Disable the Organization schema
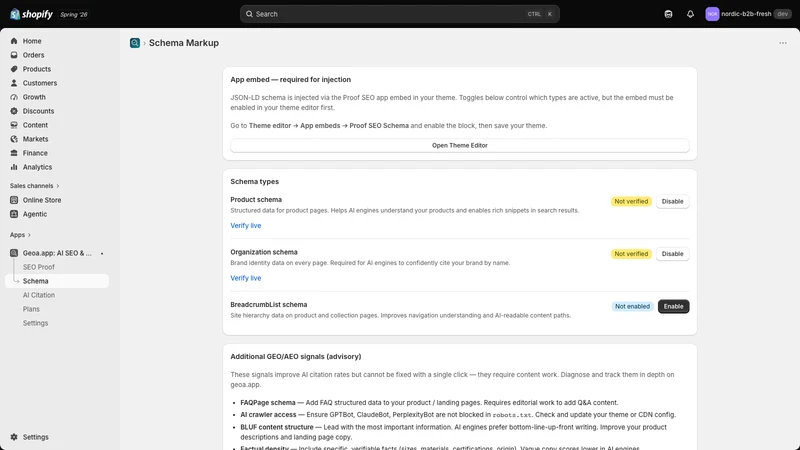The image size is (800, 450). (672, 254)
